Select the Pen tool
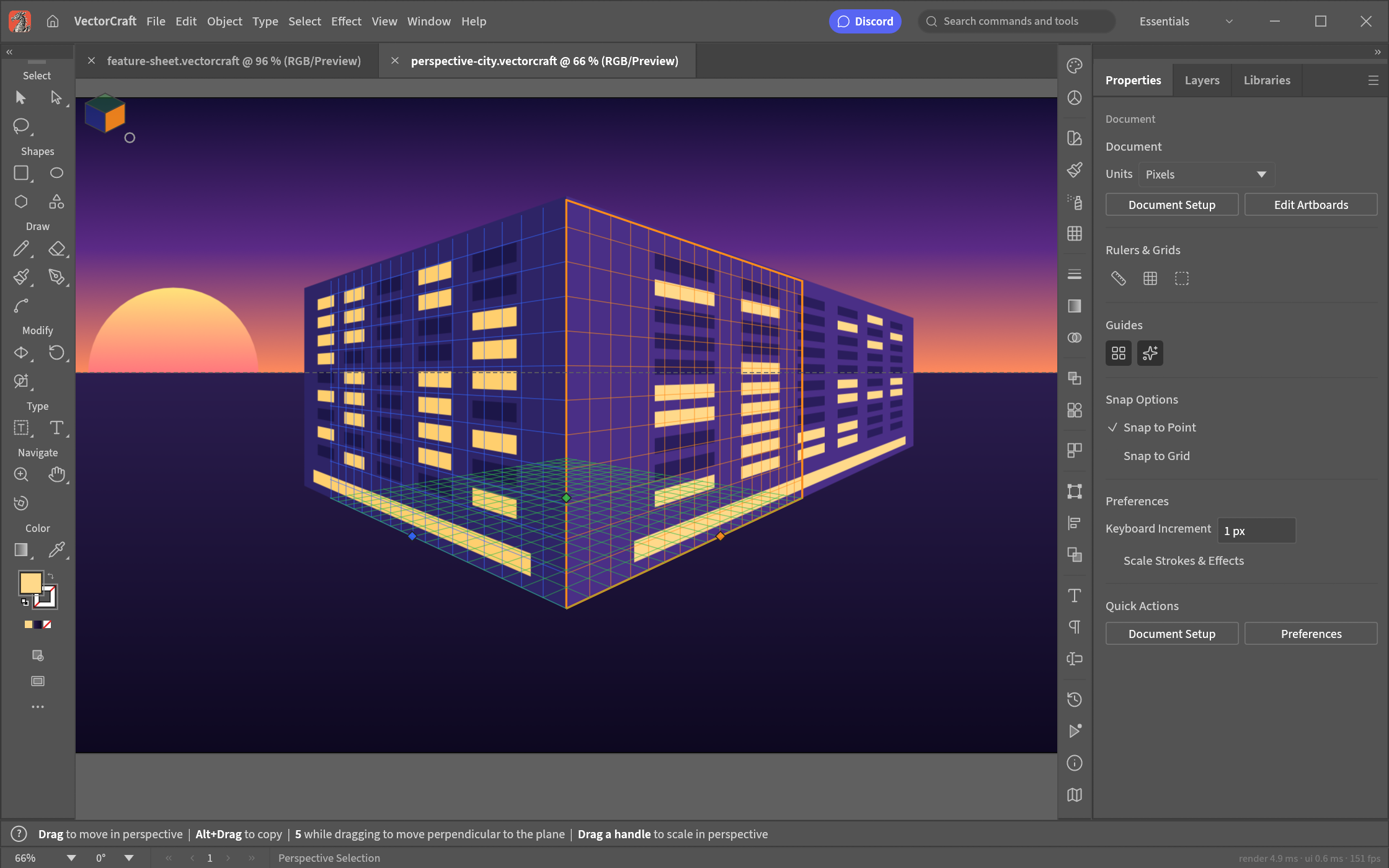Viewport: 1389px width, 868px height. pyautogui.click(x=56, y=277)
